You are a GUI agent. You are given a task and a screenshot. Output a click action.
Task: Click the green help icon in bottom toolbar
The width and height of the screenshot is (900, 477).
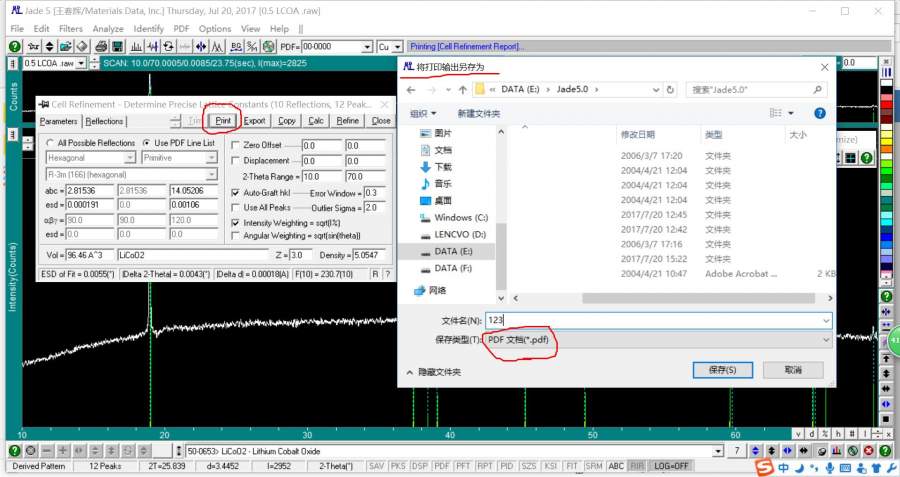pyautogui.click(x=14, y=451)
